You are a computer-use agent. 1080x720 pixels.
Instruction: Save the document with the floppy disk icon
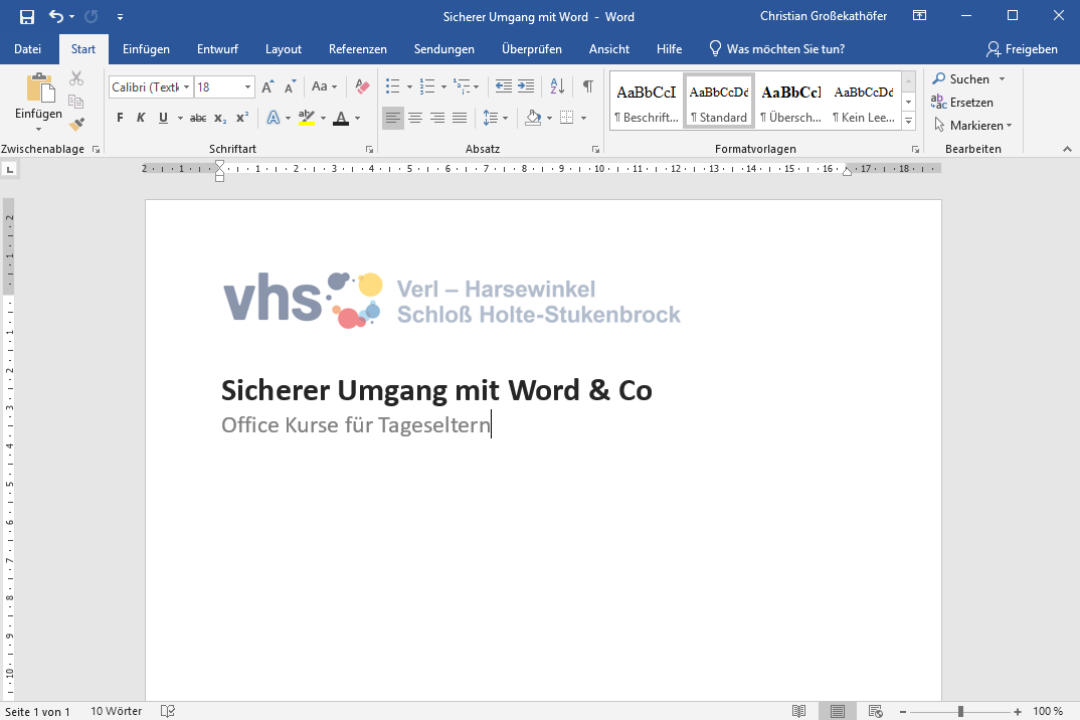(27, 17)
